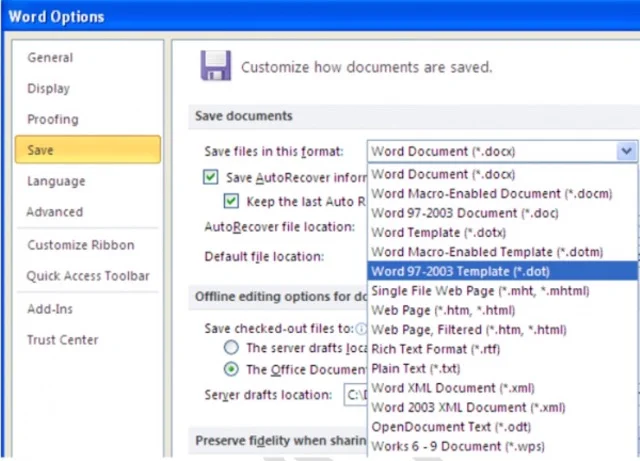Screen dimensions: 640x461
Task: Choose Word Macro-Enabled Template (*.dotm)
Action: coord(502,252)
